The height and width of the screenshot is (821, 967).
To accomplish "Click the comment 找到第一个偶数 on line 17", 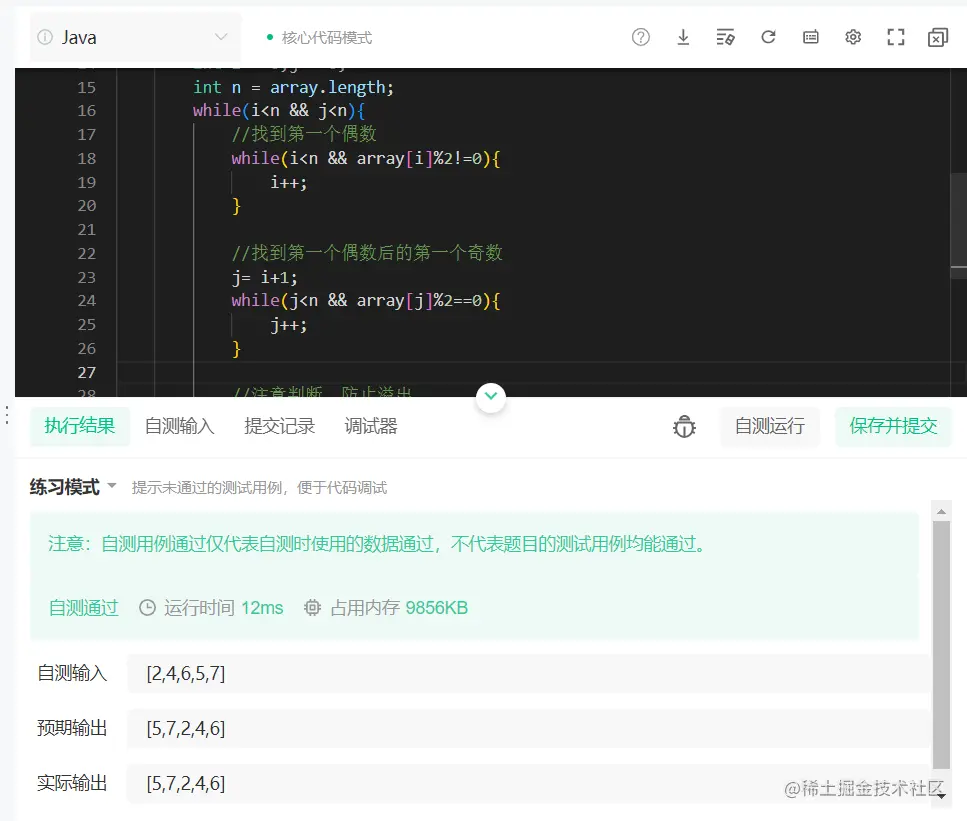I will pos(304,134).
